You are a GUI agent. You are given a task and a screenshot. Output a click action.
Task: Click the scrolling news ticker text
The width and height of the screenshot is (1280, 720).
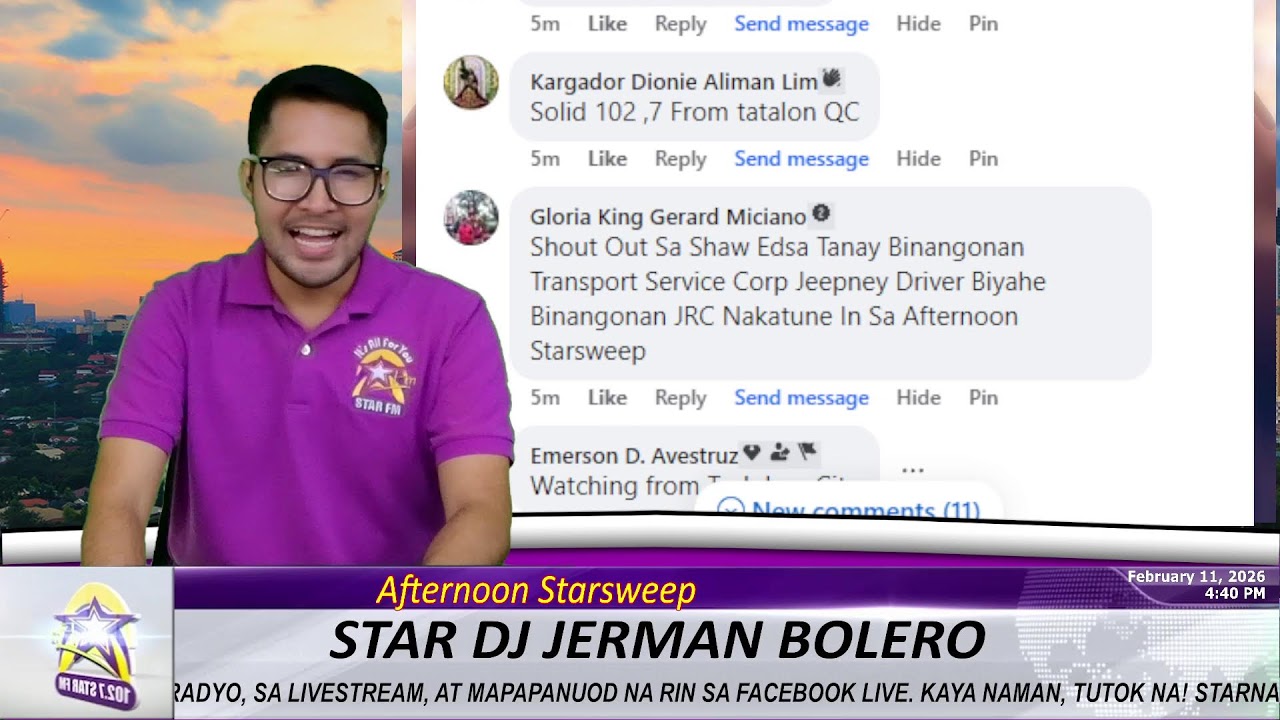tap(726, 692)
